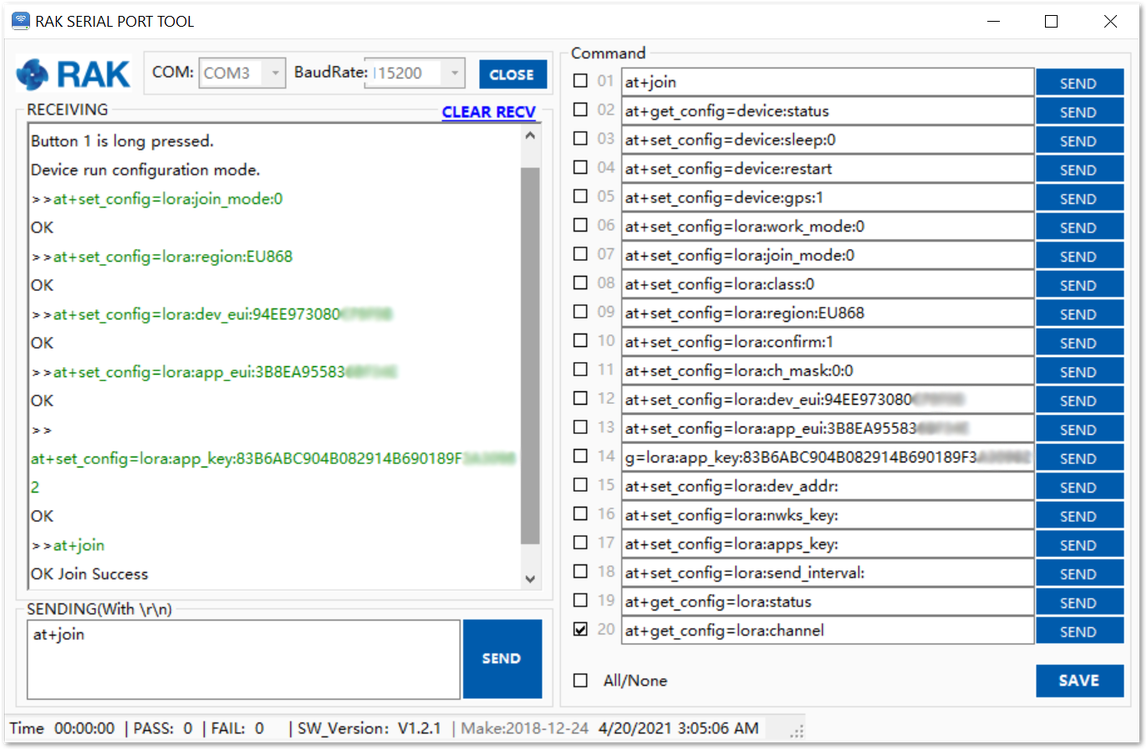
Task: Send the lora:class:0 command
Action: pos(1079,285)
